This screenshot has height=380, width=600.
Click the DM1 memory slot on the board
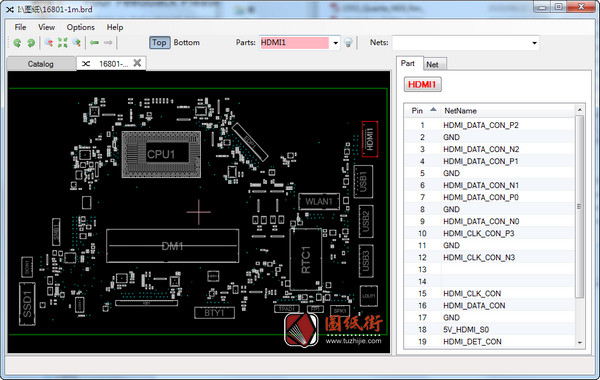173,246
